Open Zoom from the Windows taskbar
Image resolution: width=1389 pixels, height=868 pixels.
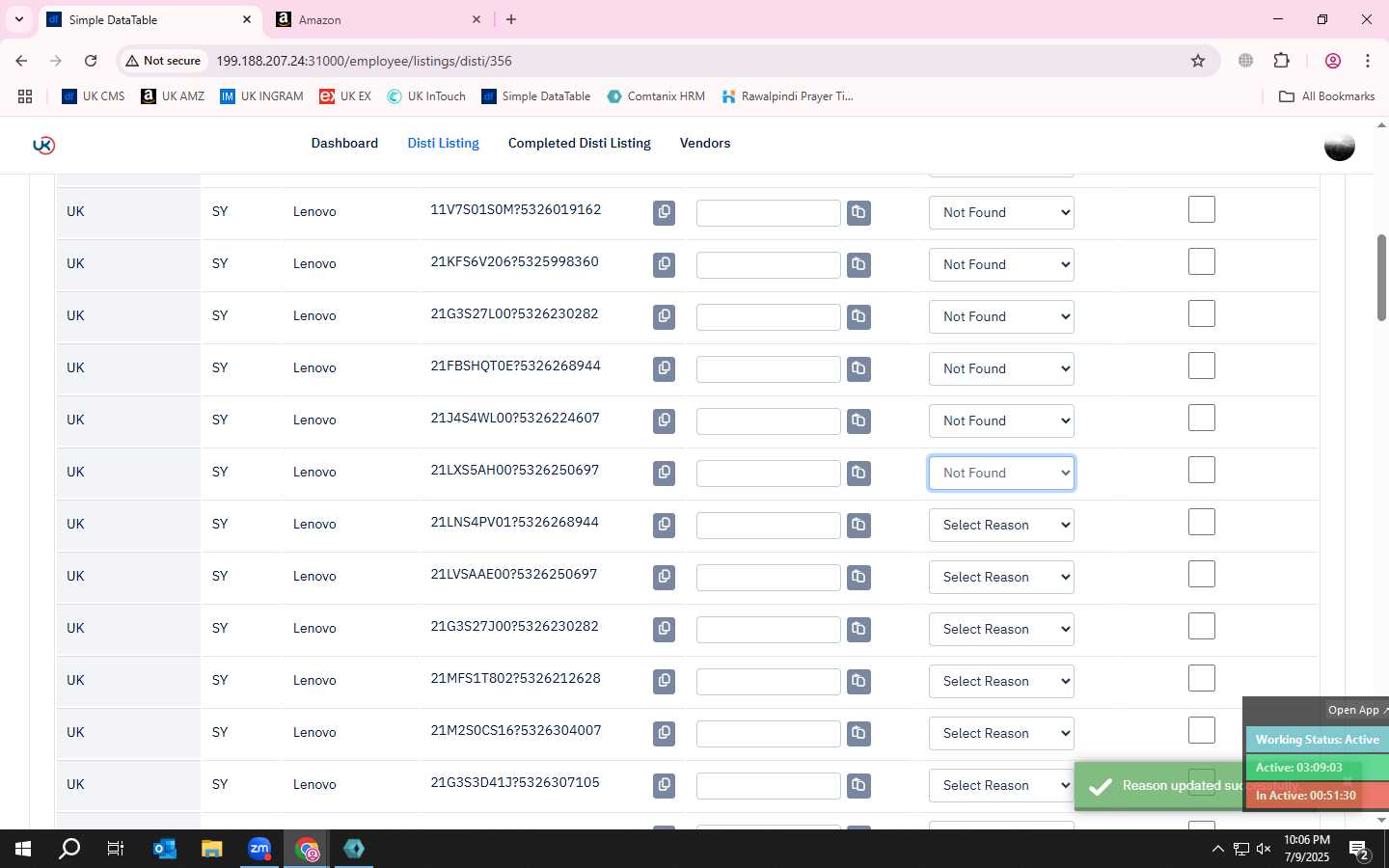pos(259,849)
